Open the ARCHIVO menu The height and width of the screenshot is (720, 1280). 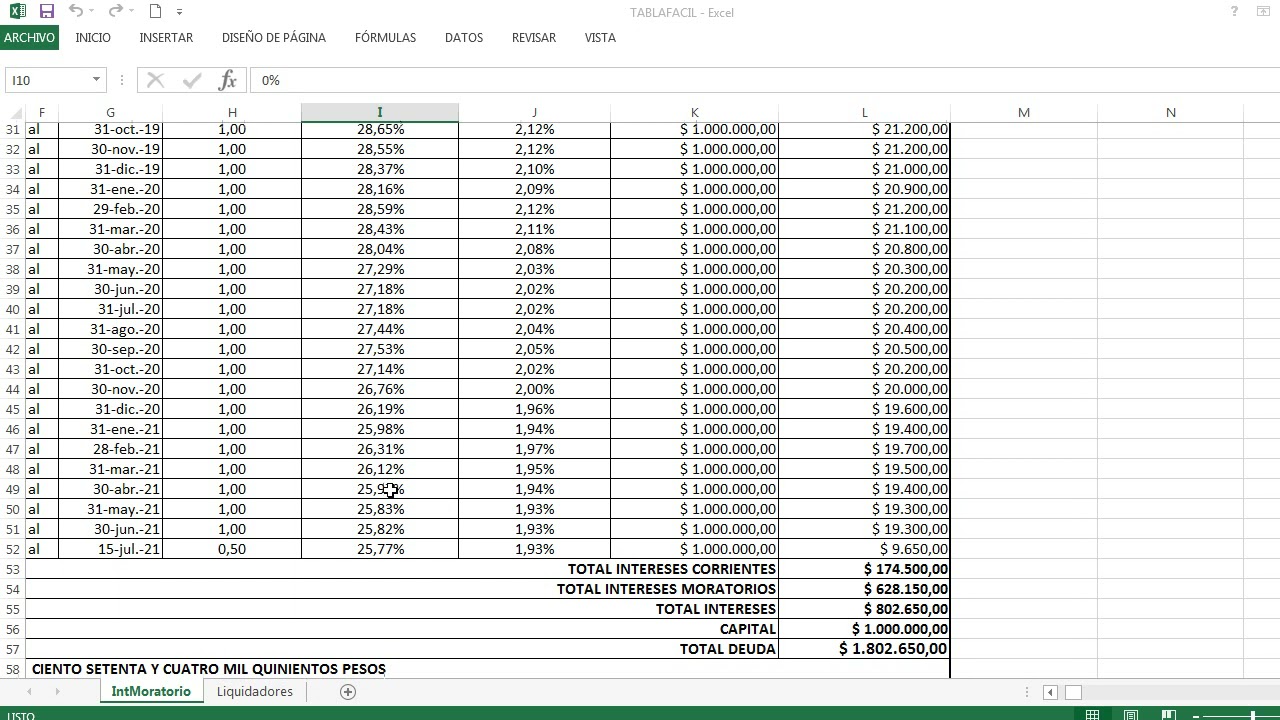[29, 37]
